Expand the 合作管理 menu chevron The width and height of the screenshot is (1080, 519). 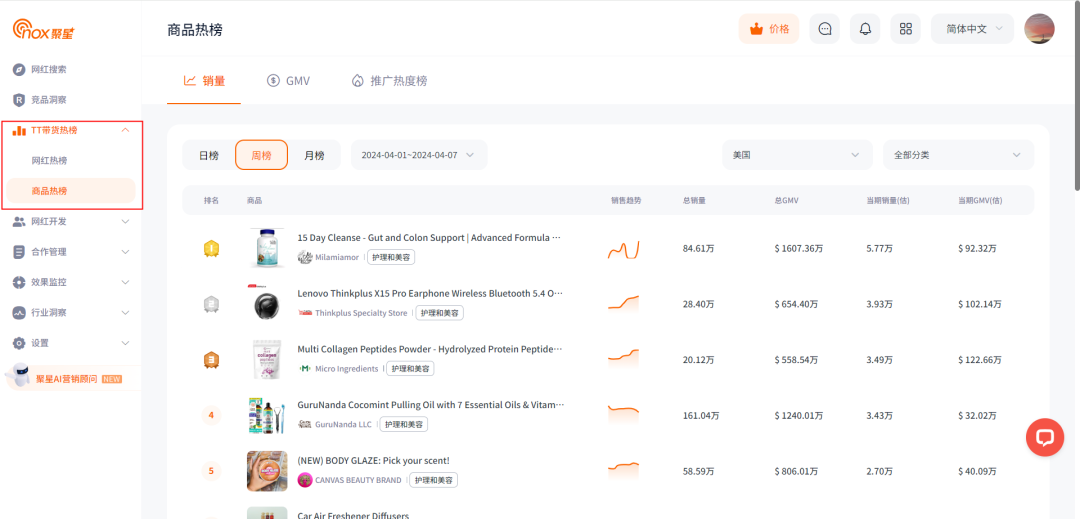[x=125, y=252]
